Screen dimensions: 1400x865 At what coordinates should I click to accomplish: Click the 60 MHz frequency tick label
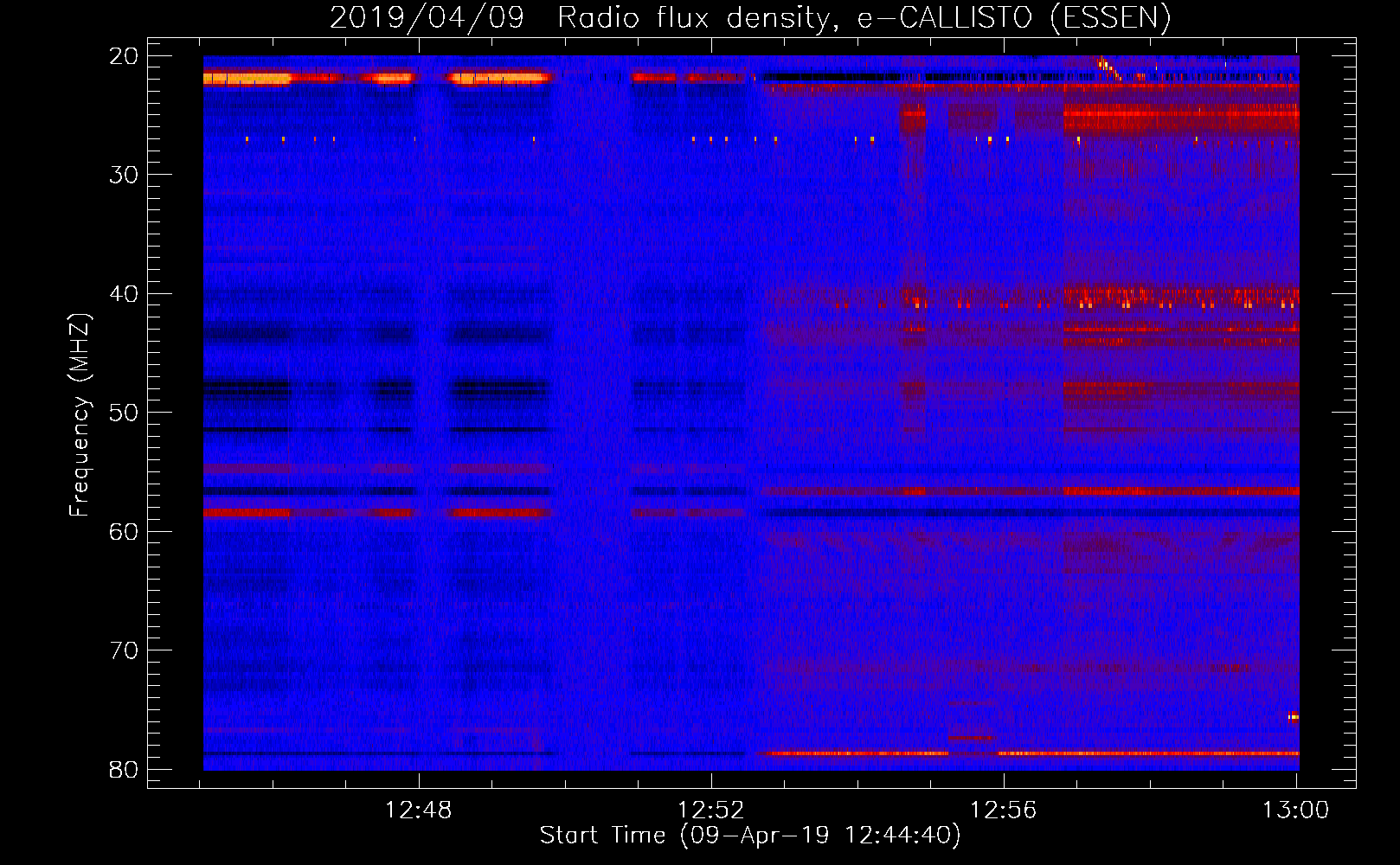click(124, 532)
